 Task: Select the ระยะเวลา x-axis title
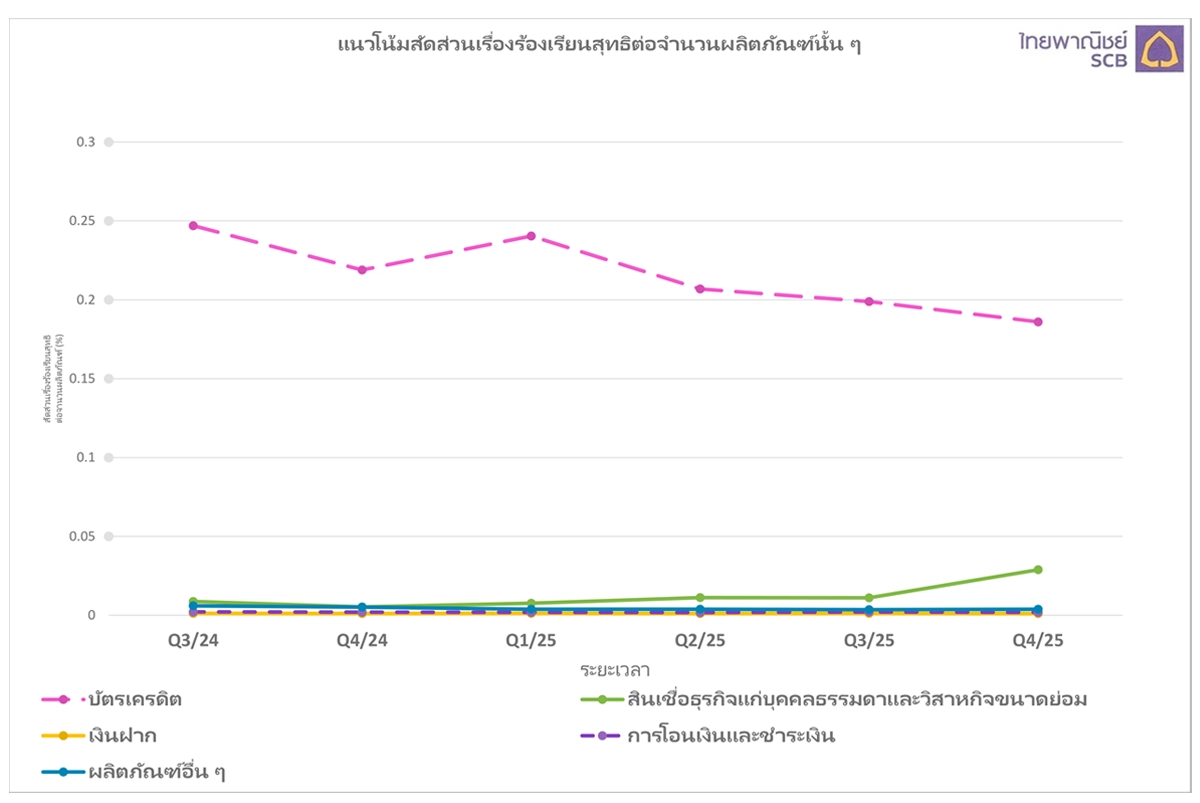(615, 668)
